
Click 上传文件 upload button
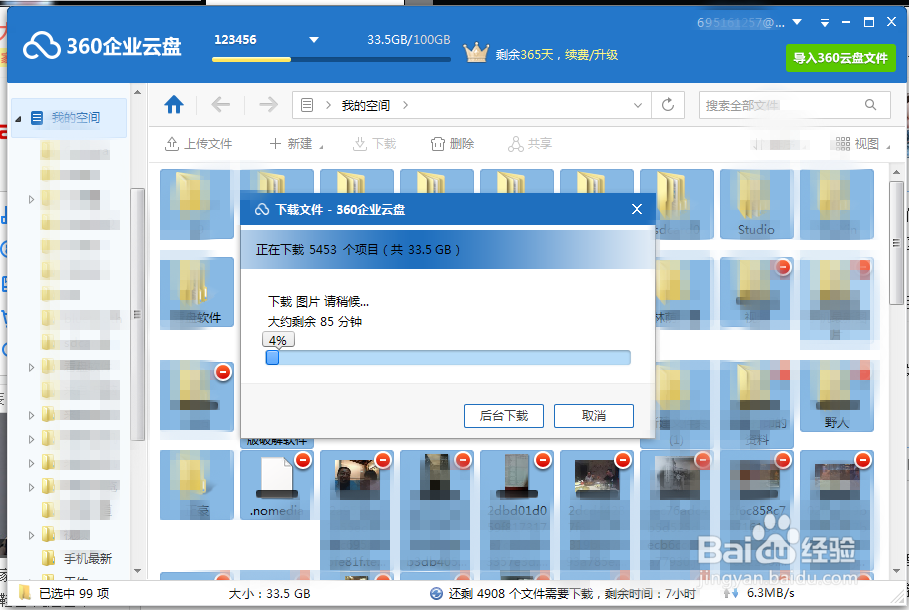point(199,144)
